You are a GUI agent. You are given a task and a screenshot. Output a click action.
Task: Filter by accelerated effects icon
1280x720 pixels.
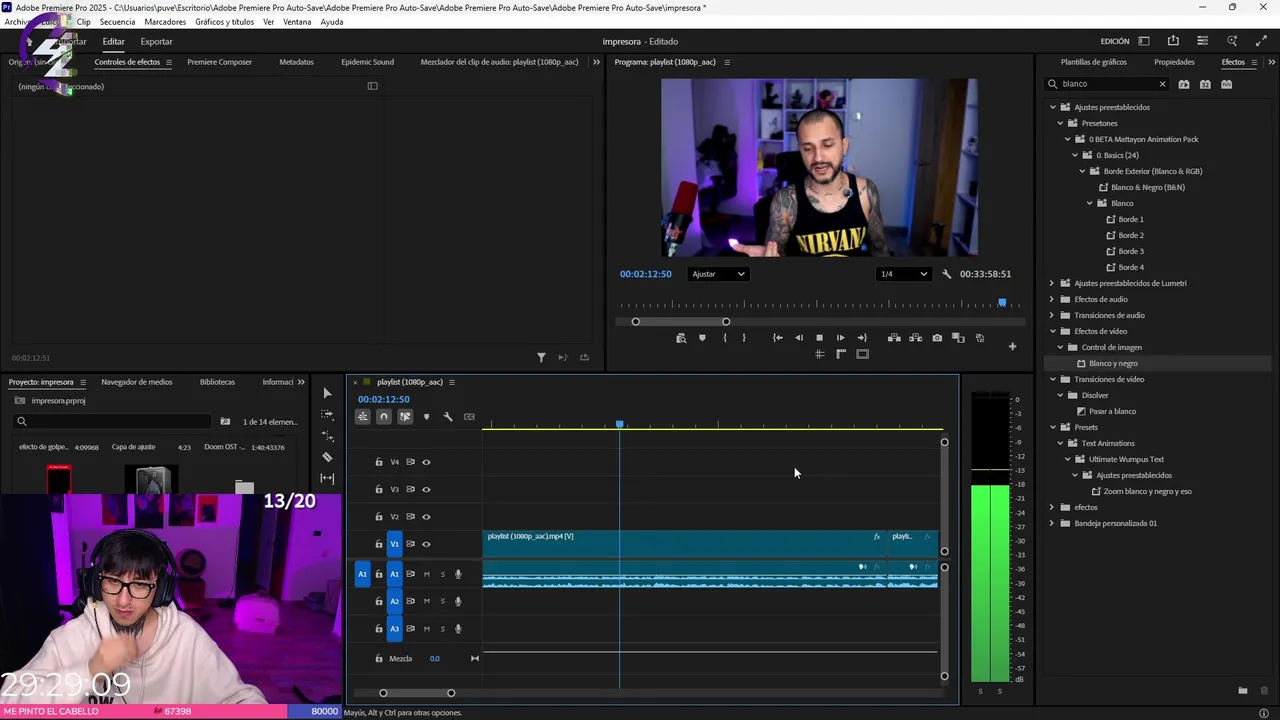click(x=1184, y=84)
